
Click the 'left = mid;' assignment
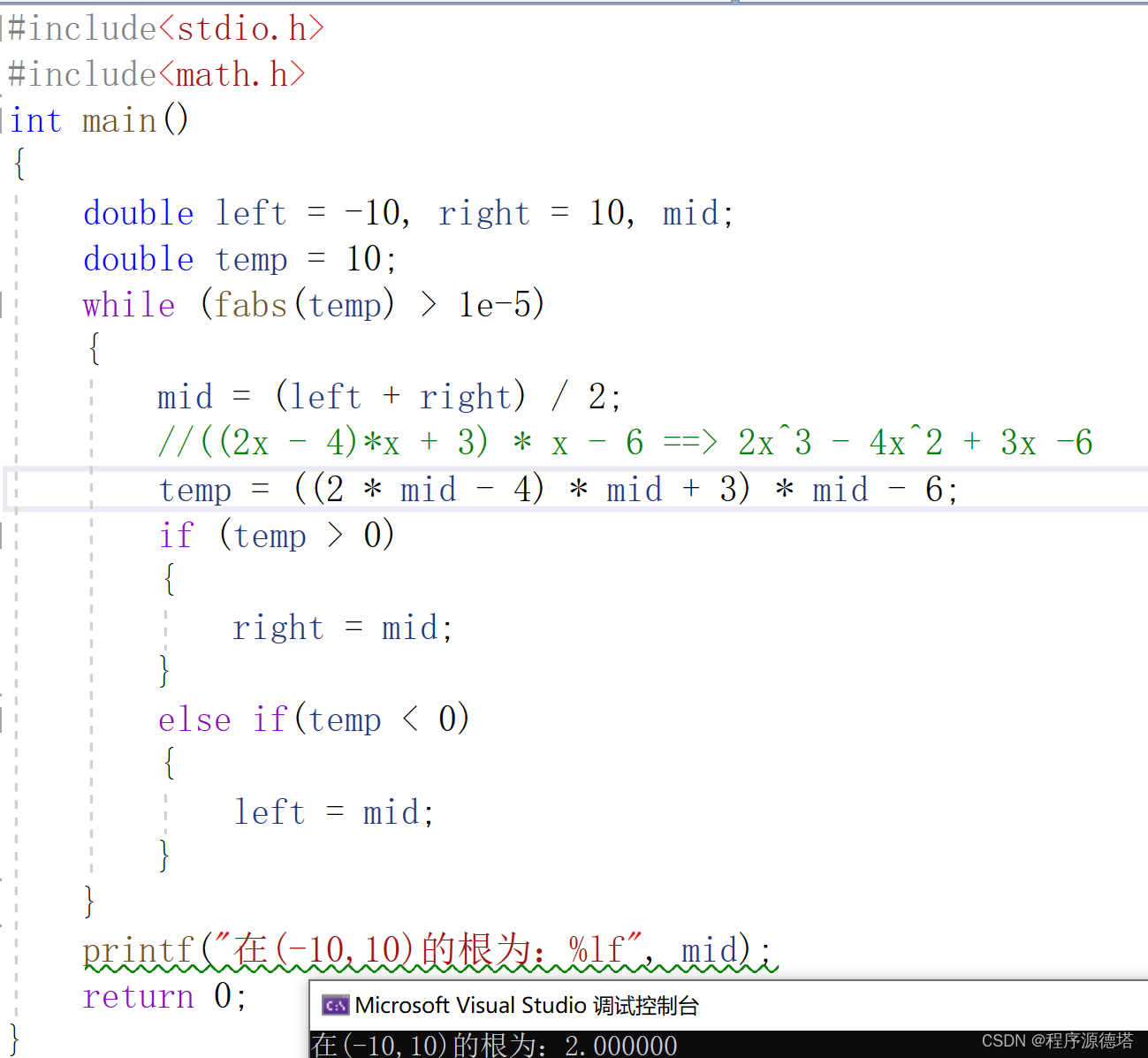[334, 811]
